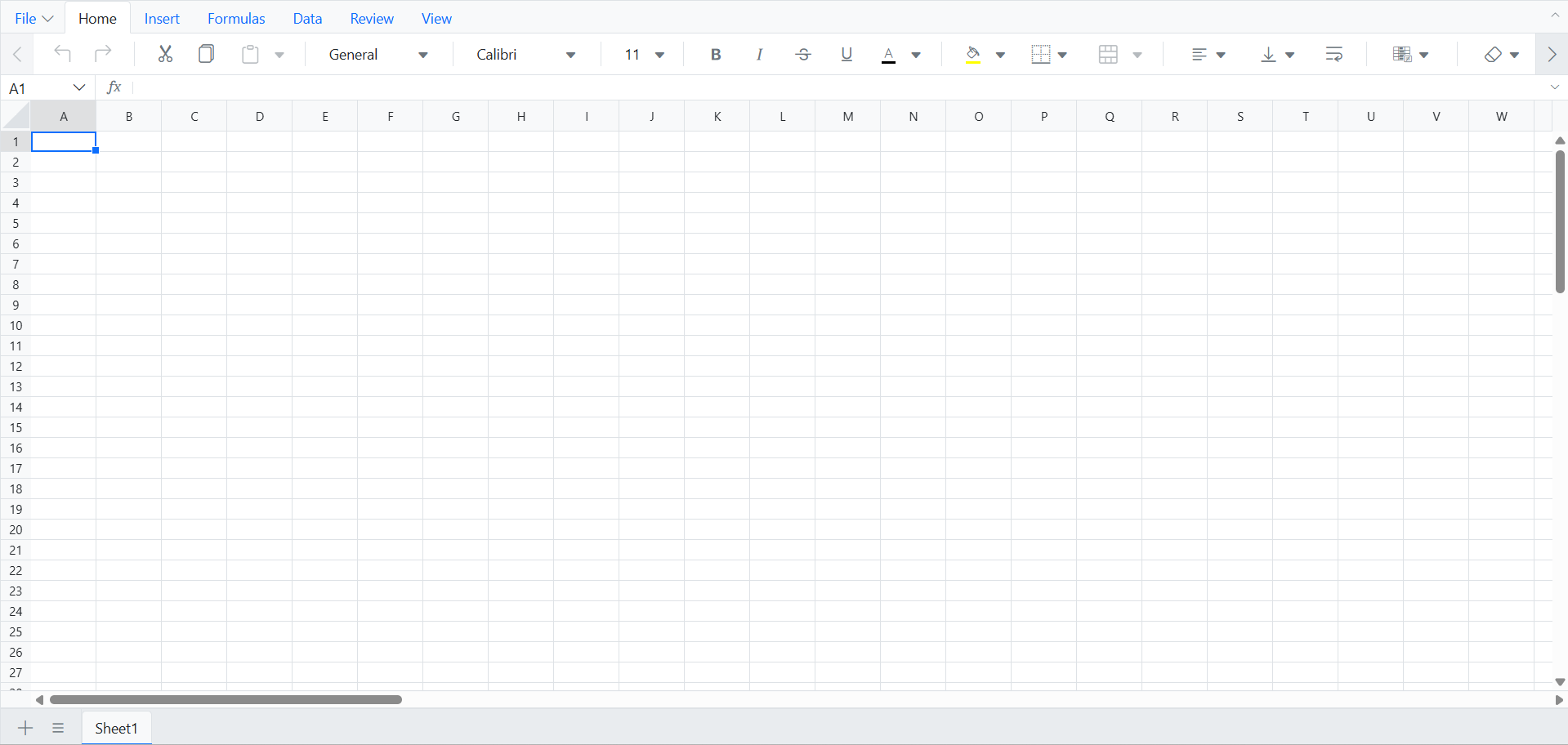Select column M header

click(x=848, y=116)
